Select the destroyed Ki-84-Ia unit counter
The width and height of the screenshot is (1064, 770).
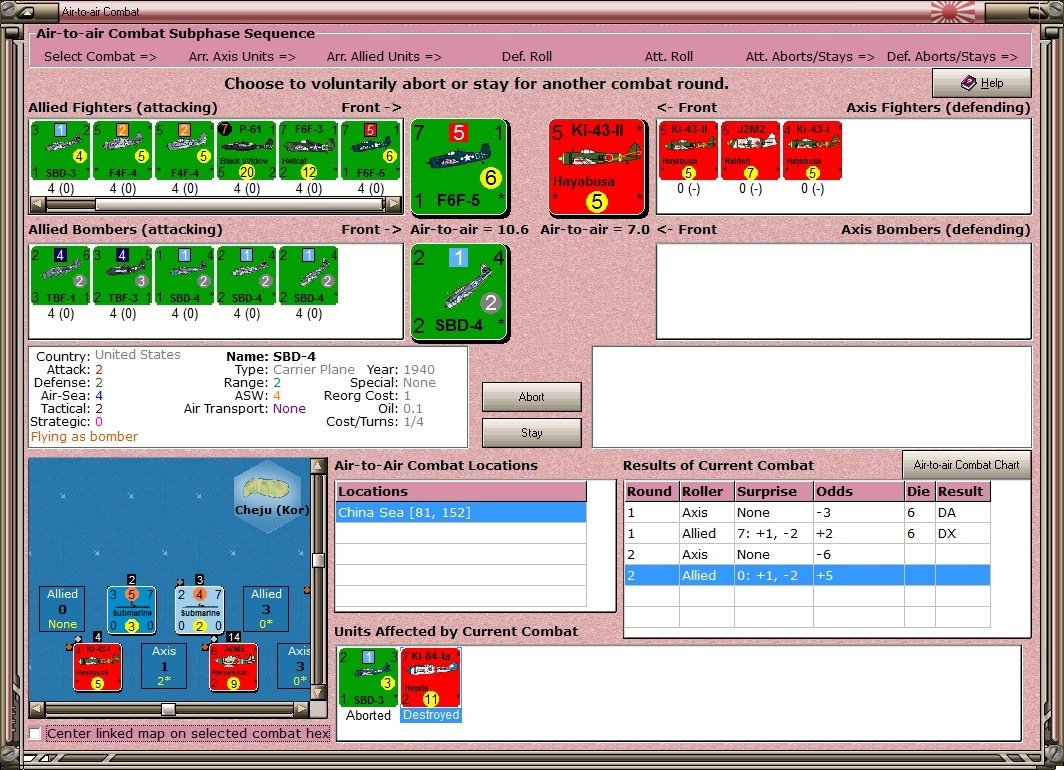(x=431, y=678)
